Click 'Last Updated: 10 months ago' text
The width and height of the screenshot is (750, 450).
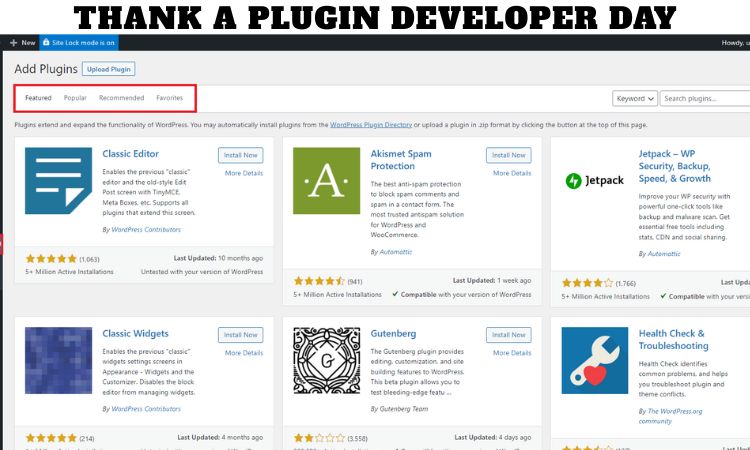click(x=218, y=258)
